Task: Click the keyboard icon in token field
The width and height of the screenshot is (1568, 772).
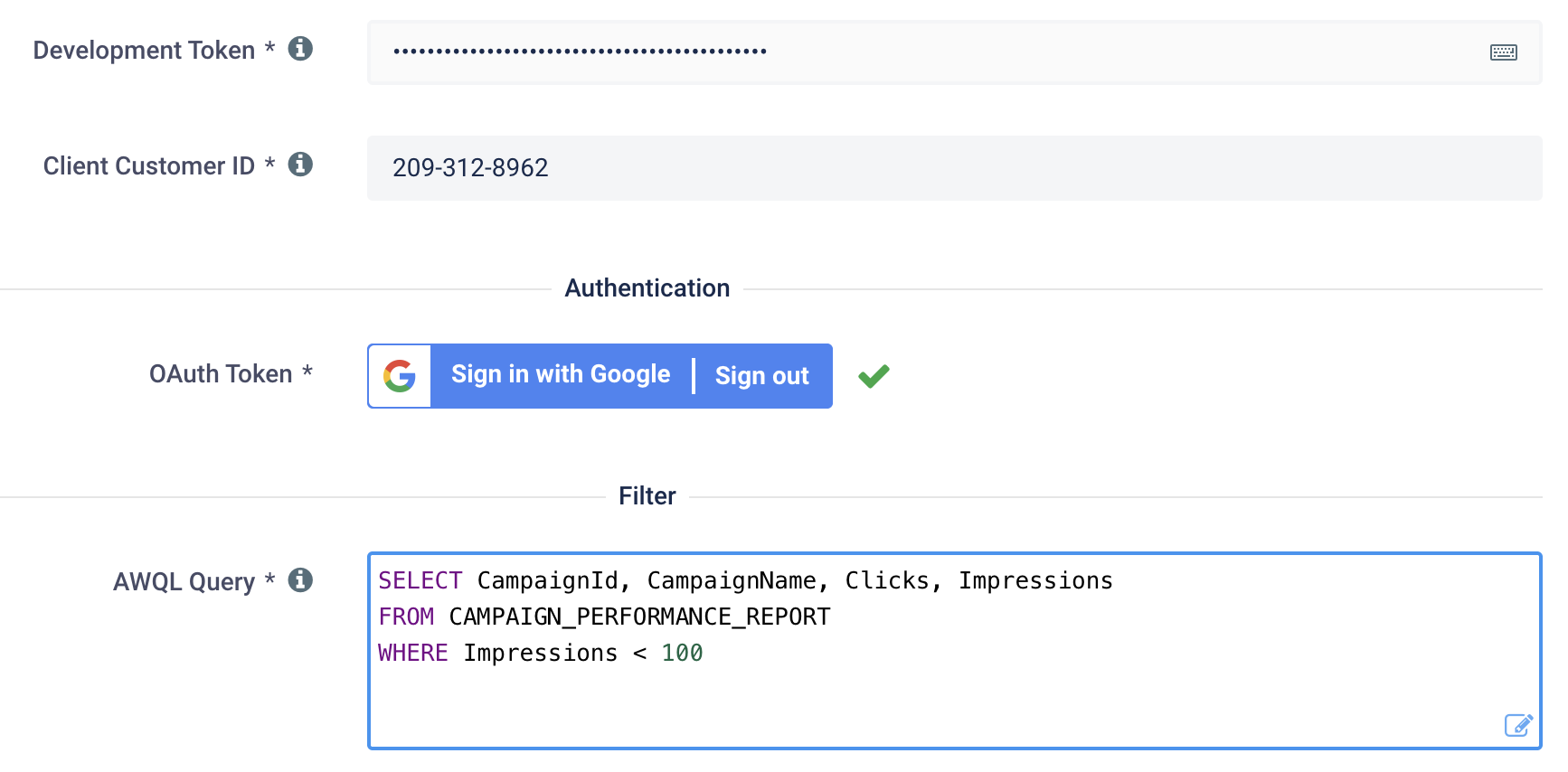Action: [x=1503, y=52]
